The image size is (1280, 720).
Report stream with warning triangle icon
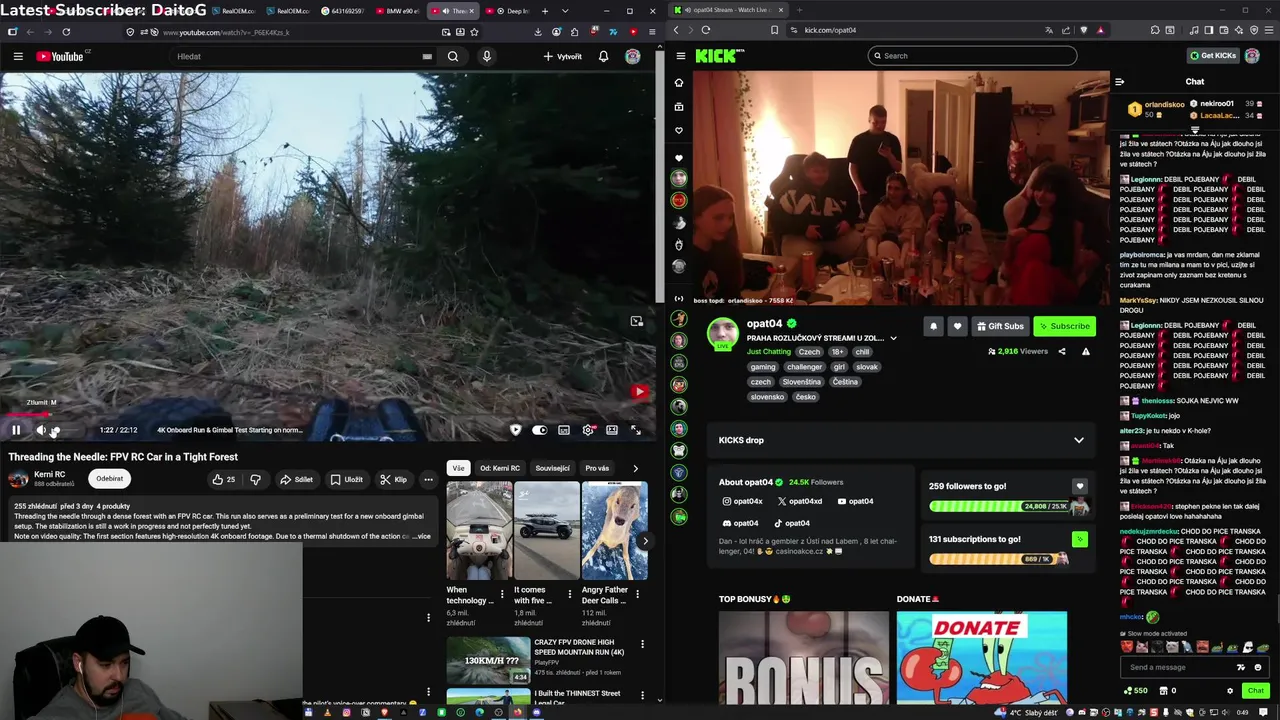(1085, 351)
